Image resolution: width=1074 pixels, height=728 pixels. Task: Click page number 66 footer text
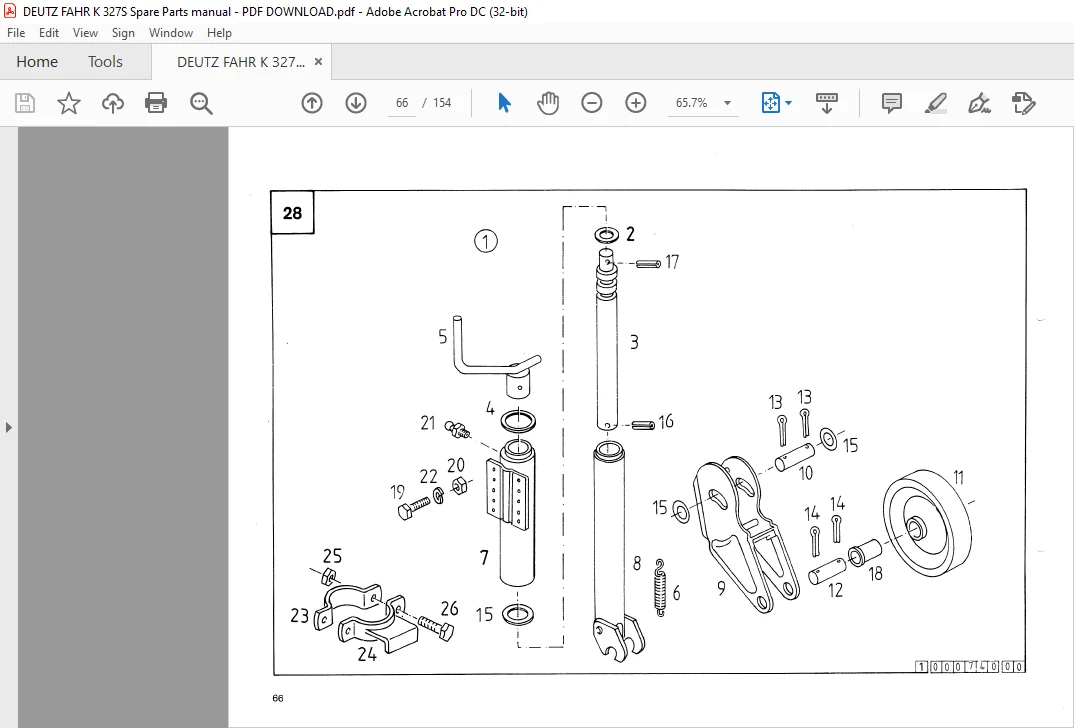(277, 699)
